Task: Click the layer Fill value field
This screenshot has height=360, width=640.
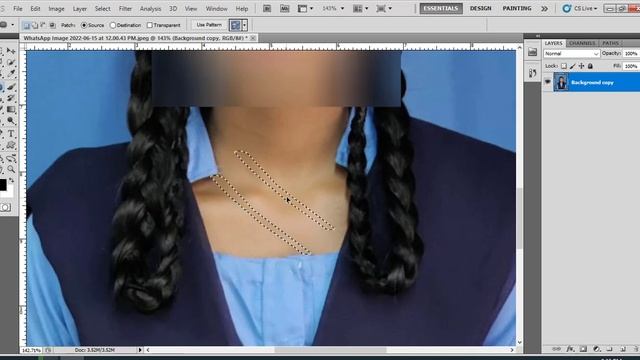Action: [x=631, y=66]
